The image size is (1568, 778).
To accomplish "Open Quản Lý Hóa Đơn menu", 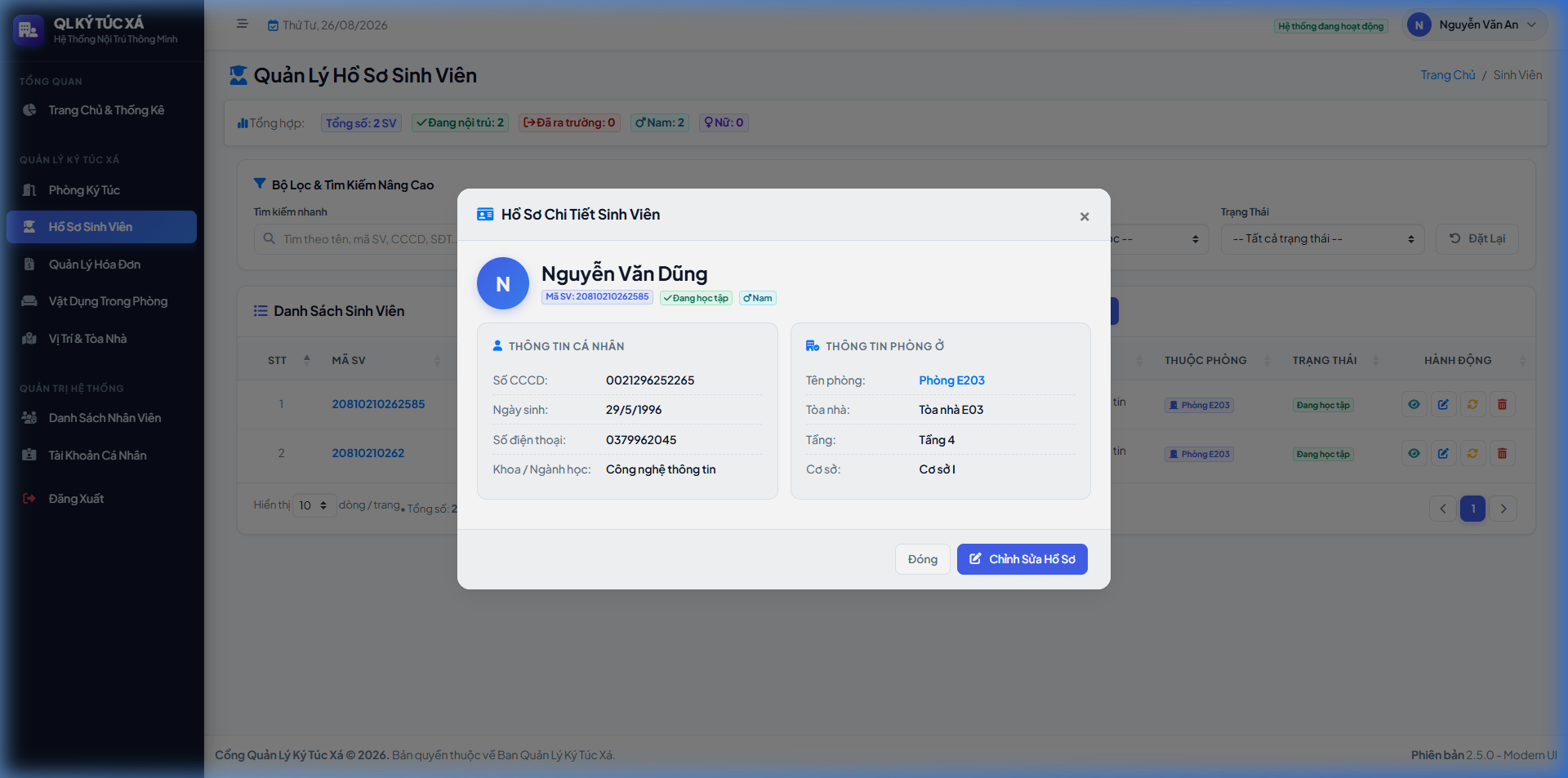I will (x=102, y=265).
